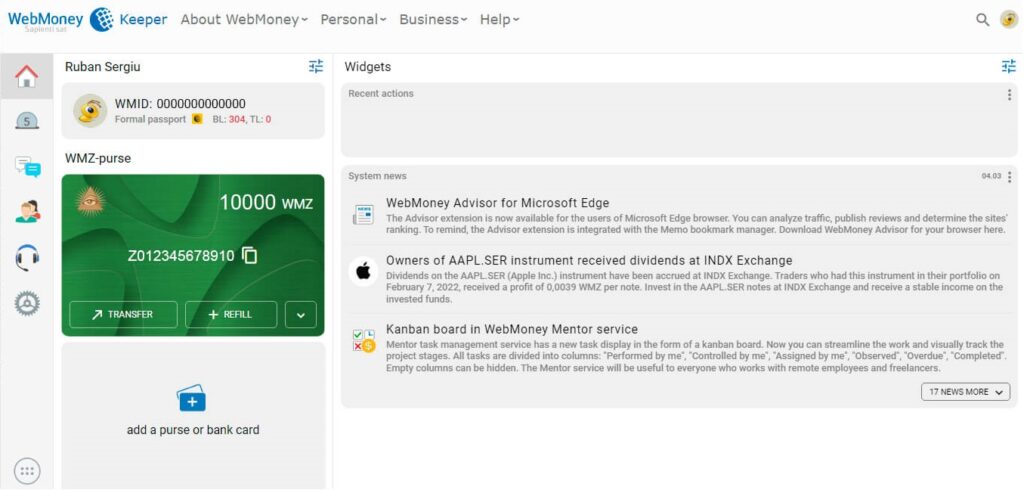Click the WebMoney globe logo
This screenshot has height=490, width=1024.
click(x=101, y=20)
